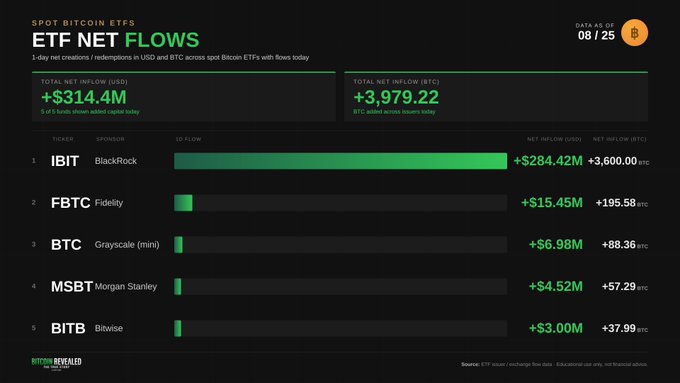The image size is (680, 383).
Task: Click the +3,600.00 BTC value
Action: click(x=618, y=161)
